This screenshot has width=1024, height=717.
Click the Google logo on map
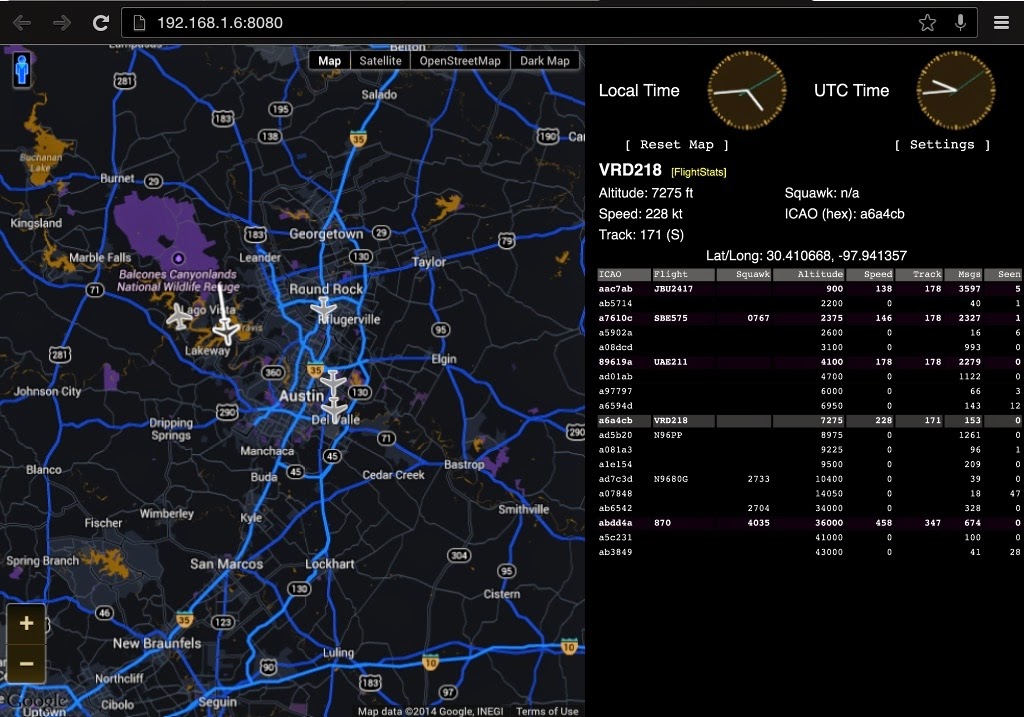pyautogui.click(x=36, y=701)
